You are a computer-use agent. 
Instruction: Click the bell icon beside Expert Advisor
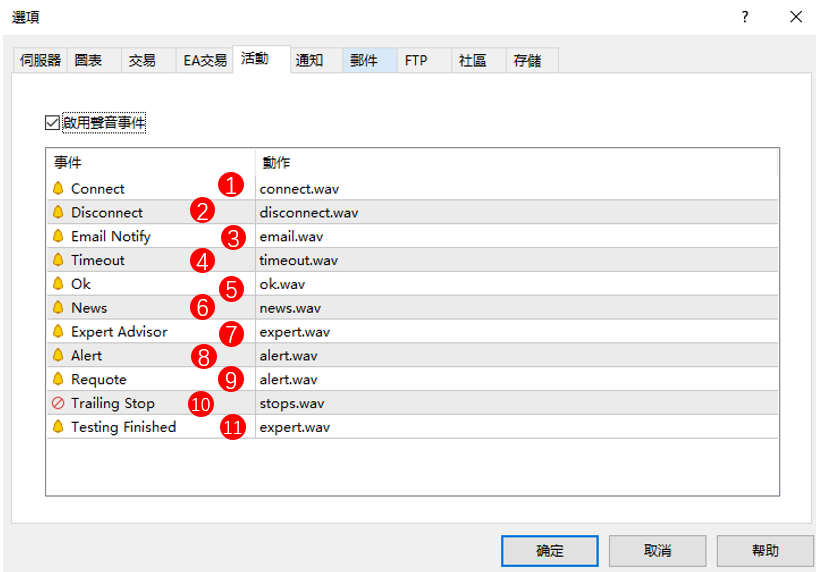pyautogui.click(x=58, y=332)
